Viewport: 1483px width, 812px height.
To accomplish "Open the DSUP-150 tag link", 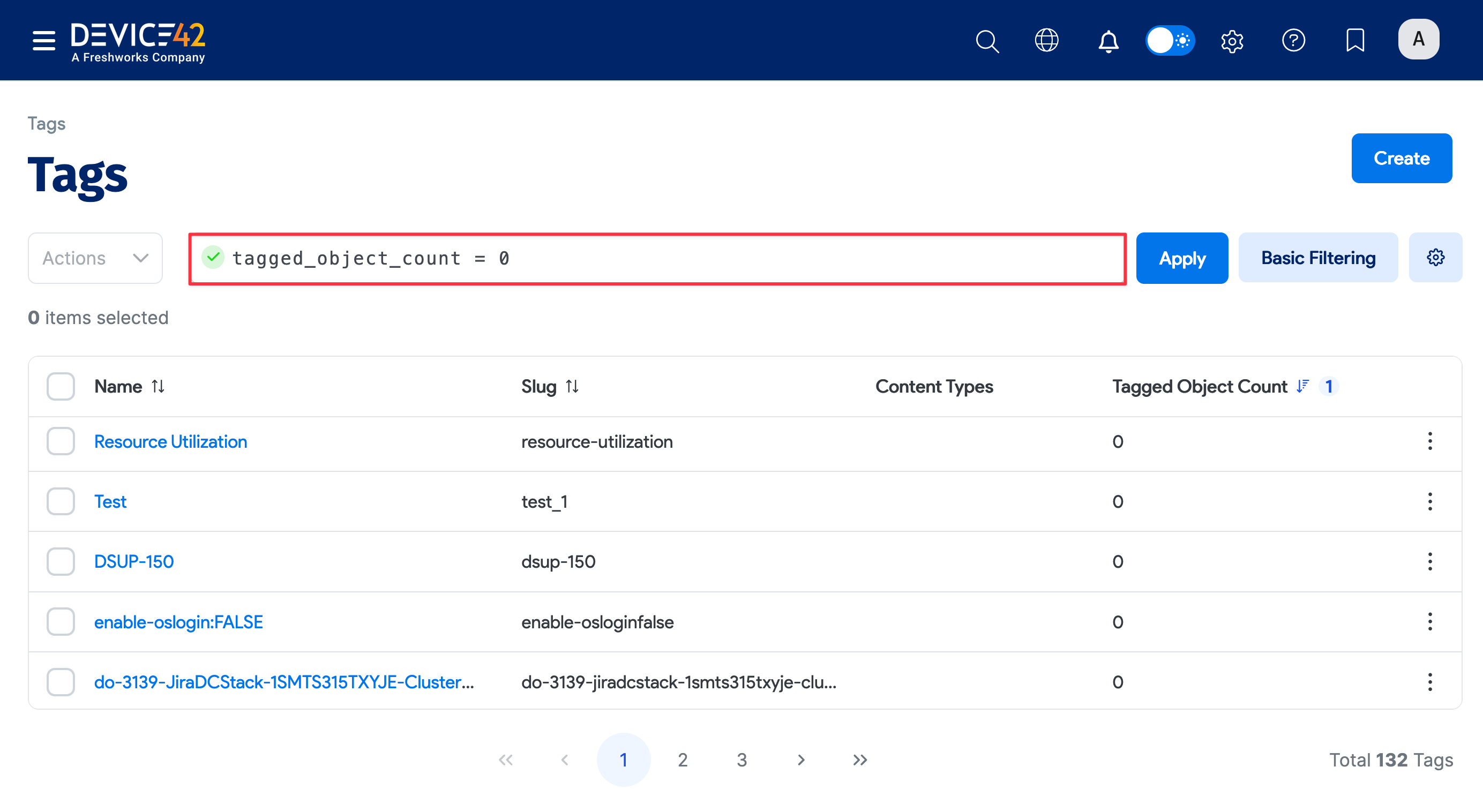I will point(133,561).
